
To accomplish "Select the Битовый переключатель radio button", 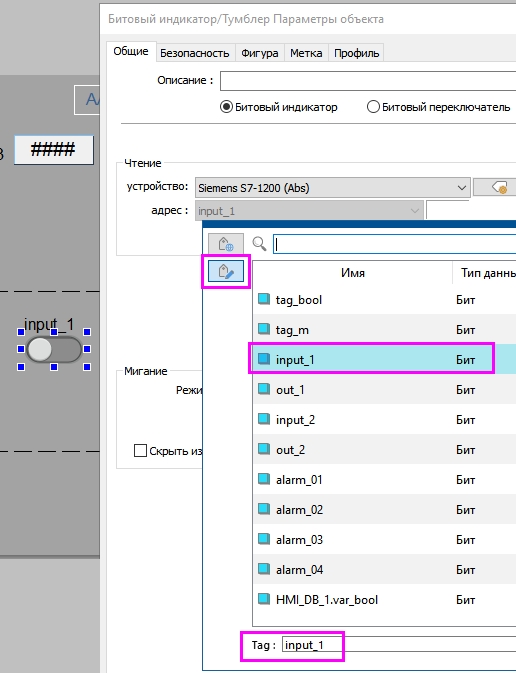I will [373, 106].
